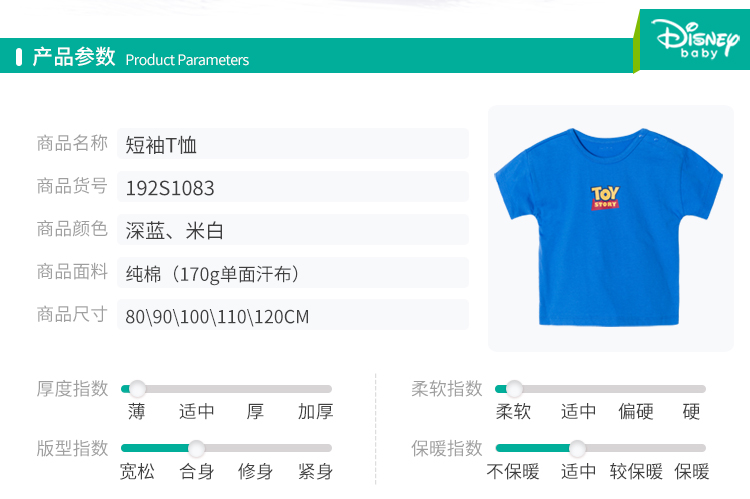Click the white marker in header bar

pos(19,57)
